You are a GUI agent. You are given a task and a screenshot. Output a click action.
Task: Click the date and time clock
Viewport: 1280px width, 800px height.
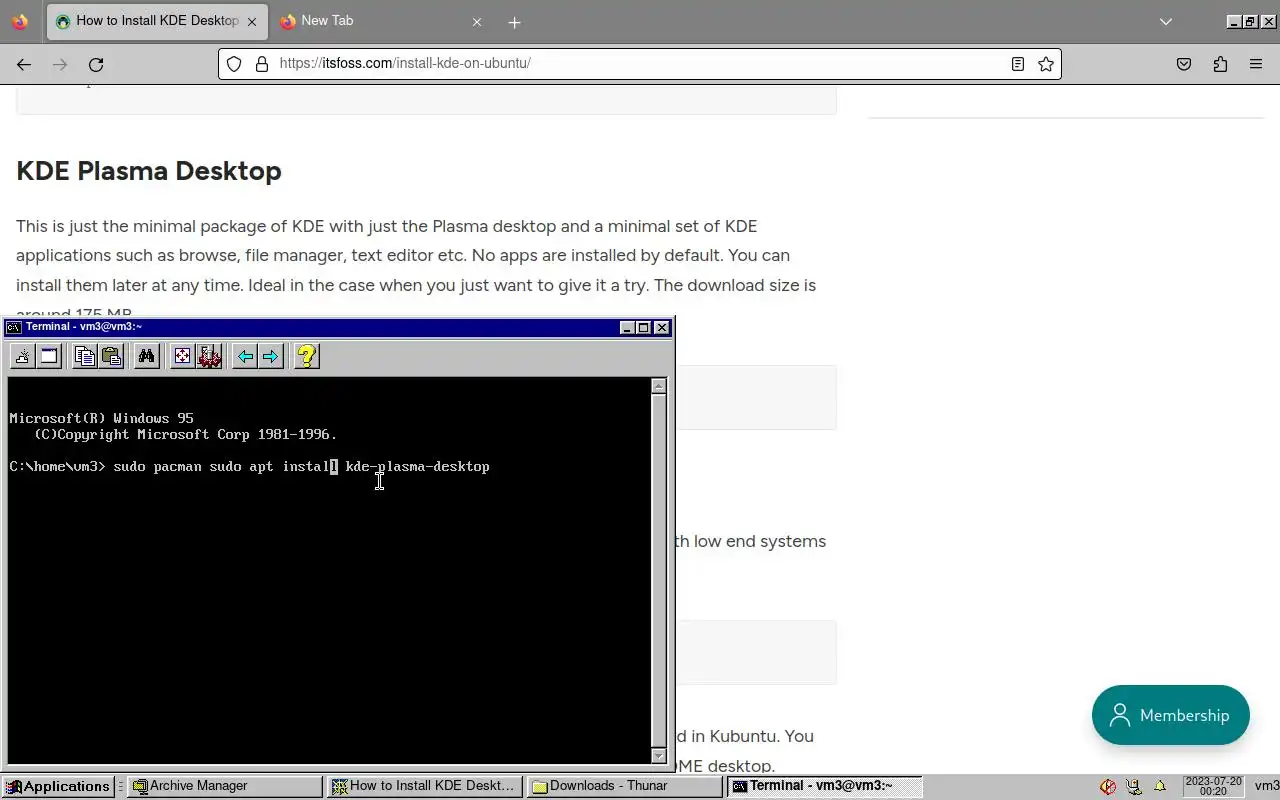[x=1213, y=786]
